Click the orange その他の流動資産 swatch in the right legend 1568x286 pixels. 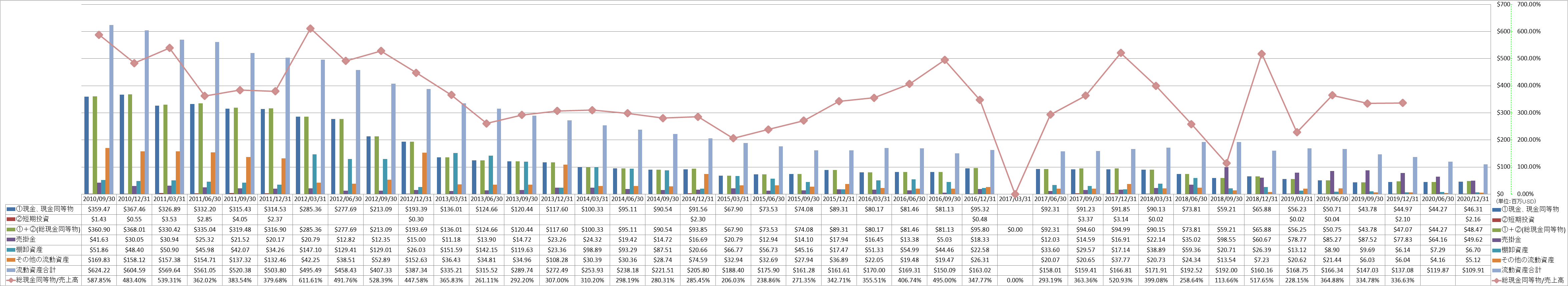(1497, 260)
